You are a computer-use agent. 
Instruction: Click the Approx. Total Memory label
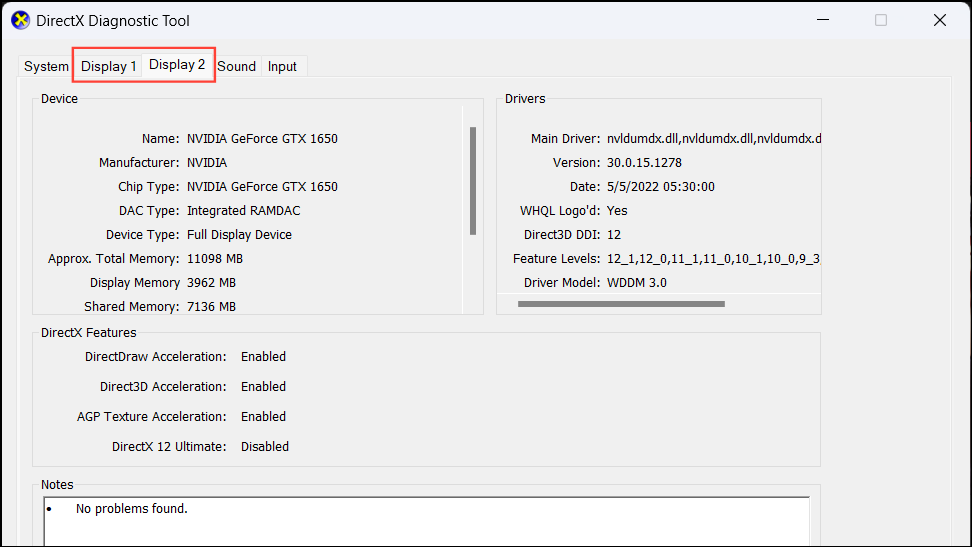click(x=113, y=259)
